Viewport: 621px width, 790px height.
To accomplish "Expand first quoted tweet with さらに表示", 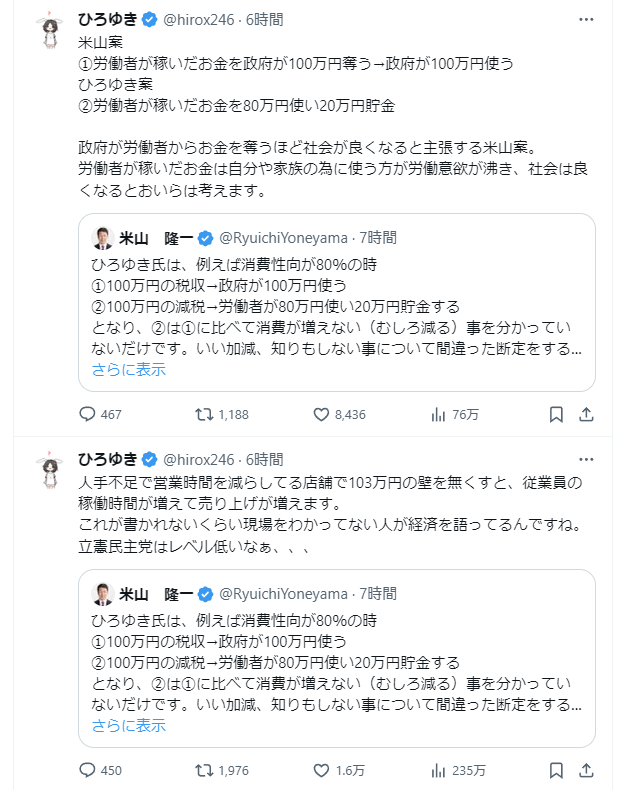I will [128, 370].
